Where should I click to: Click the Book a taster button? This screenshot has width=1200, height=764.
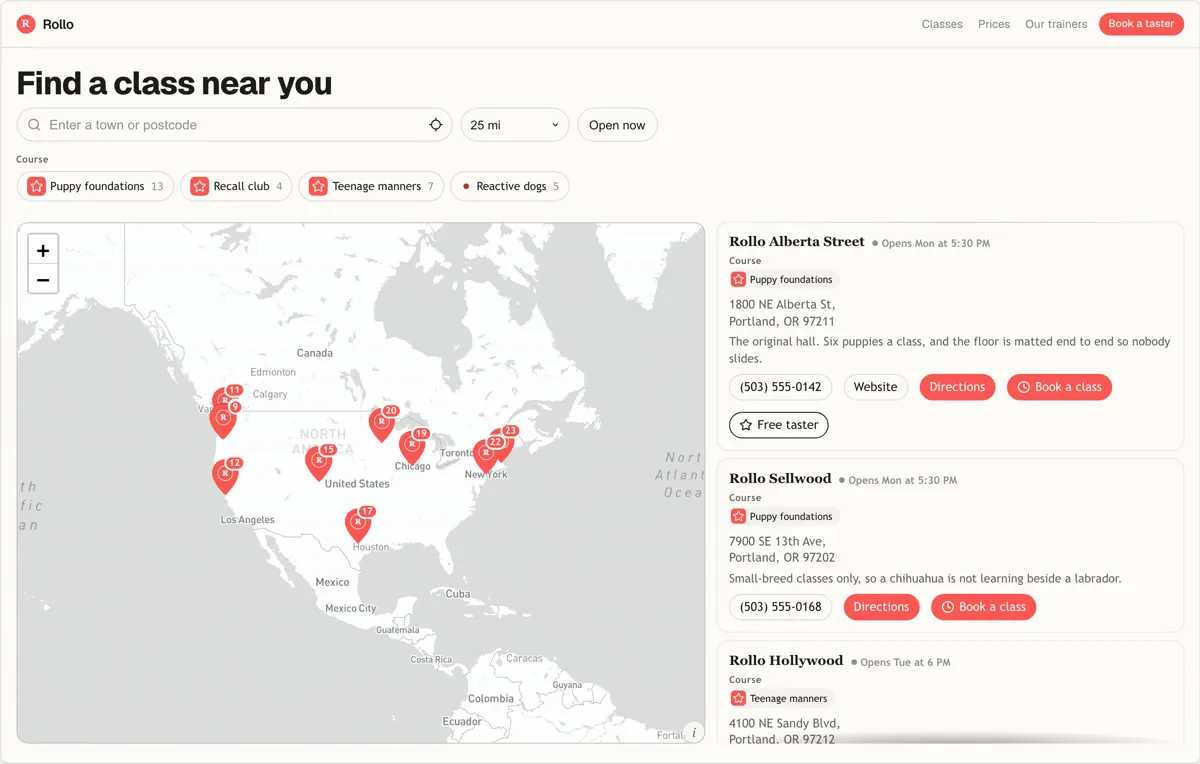tap(1141, 24)
